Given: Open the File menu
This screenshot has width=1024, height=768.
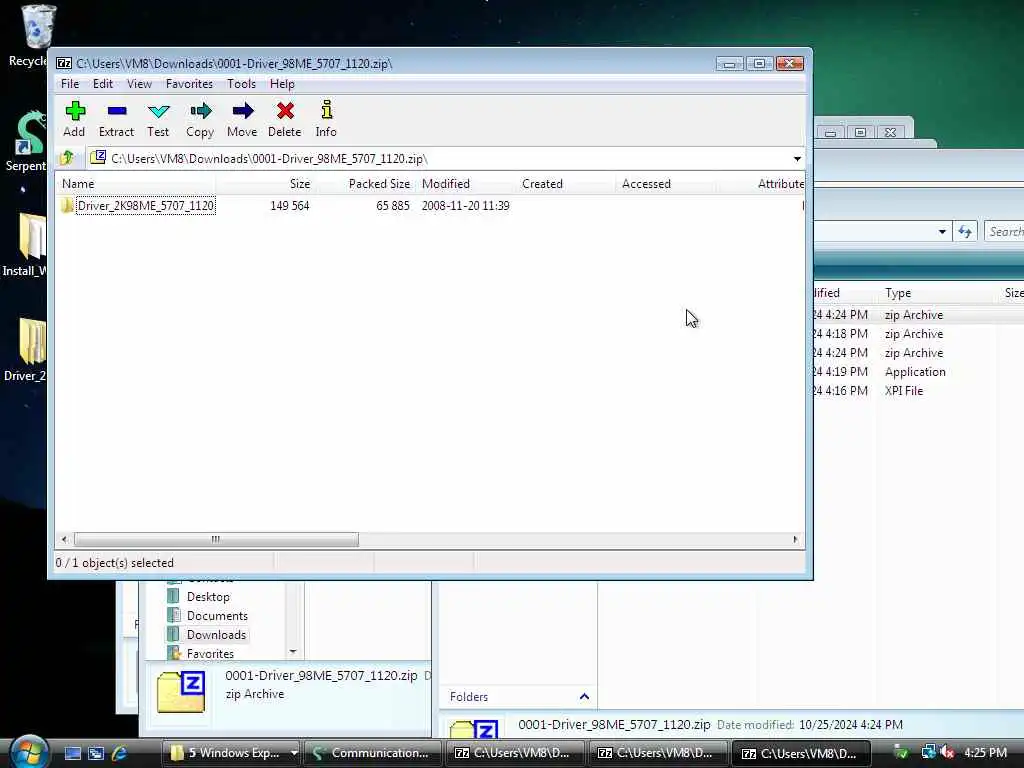Looking at the screenshot, I should pyautogui.click(x=70, y=84).
